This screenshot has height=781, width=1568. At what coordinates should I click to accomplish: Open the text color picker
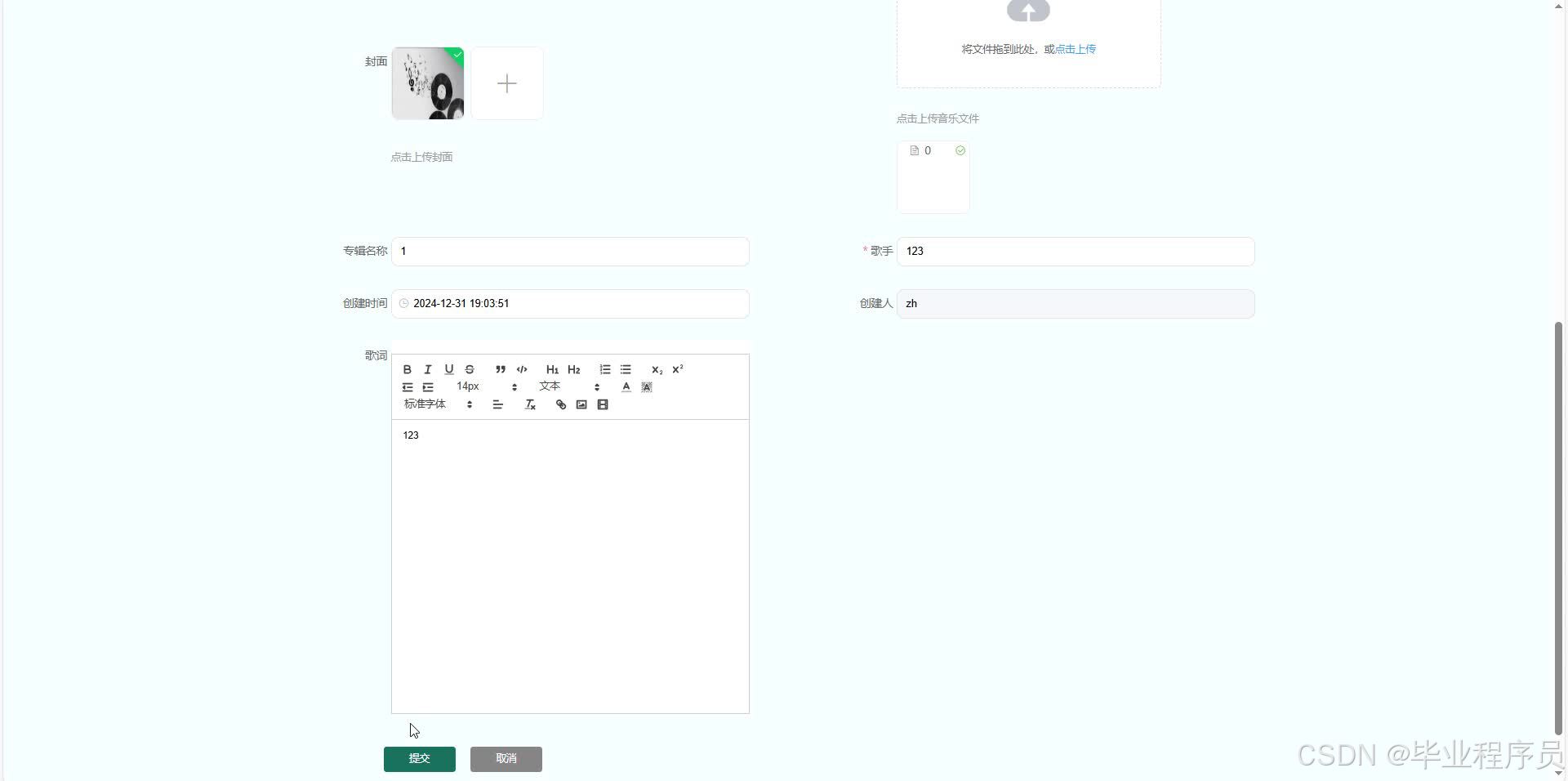click(626, 387)
